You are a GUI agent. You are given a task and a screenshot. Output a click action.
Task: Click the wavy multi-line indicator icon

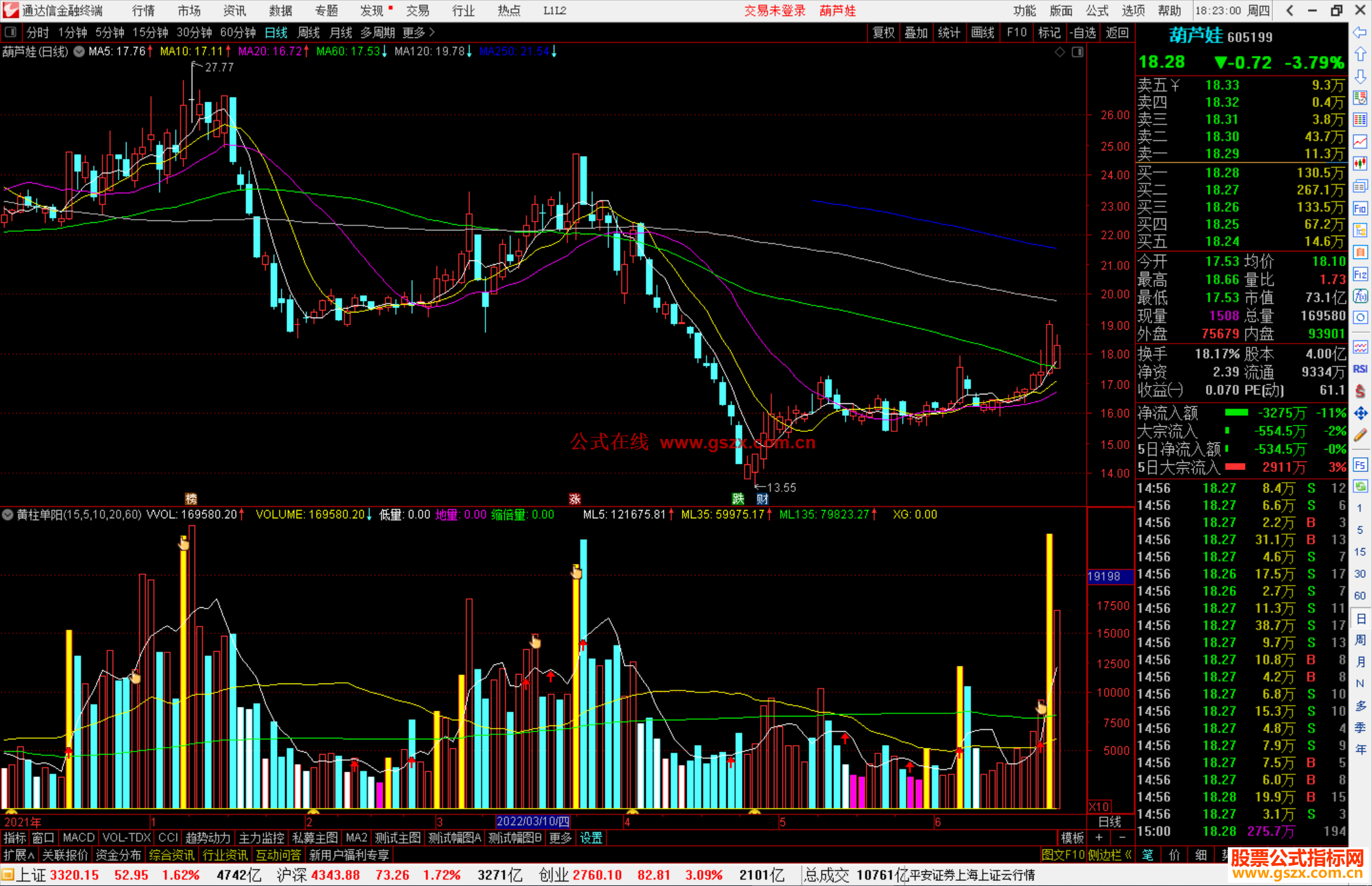click(x=1360, y=347)
